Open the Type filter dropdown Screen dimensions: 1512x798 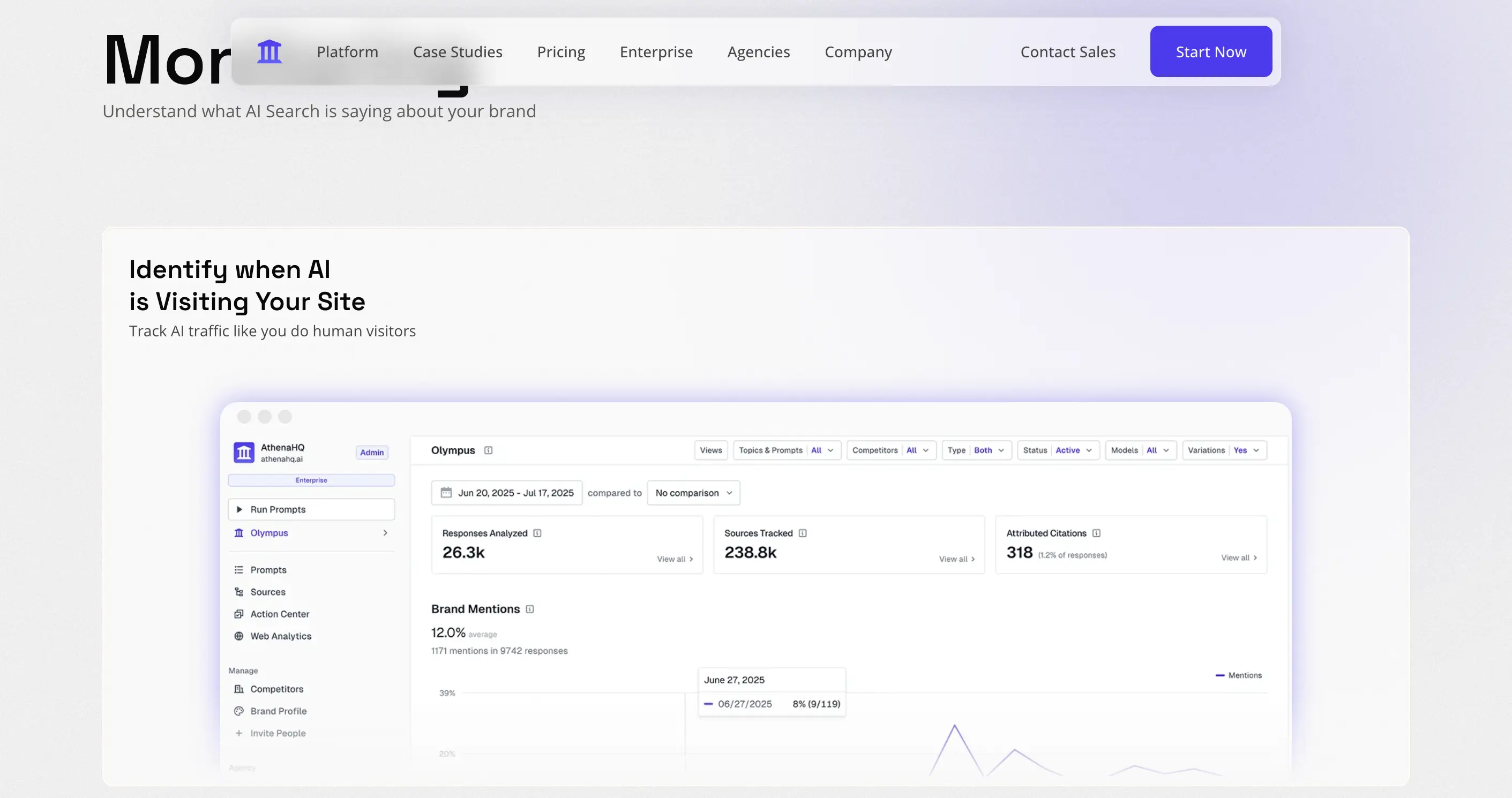pos(977,450)
